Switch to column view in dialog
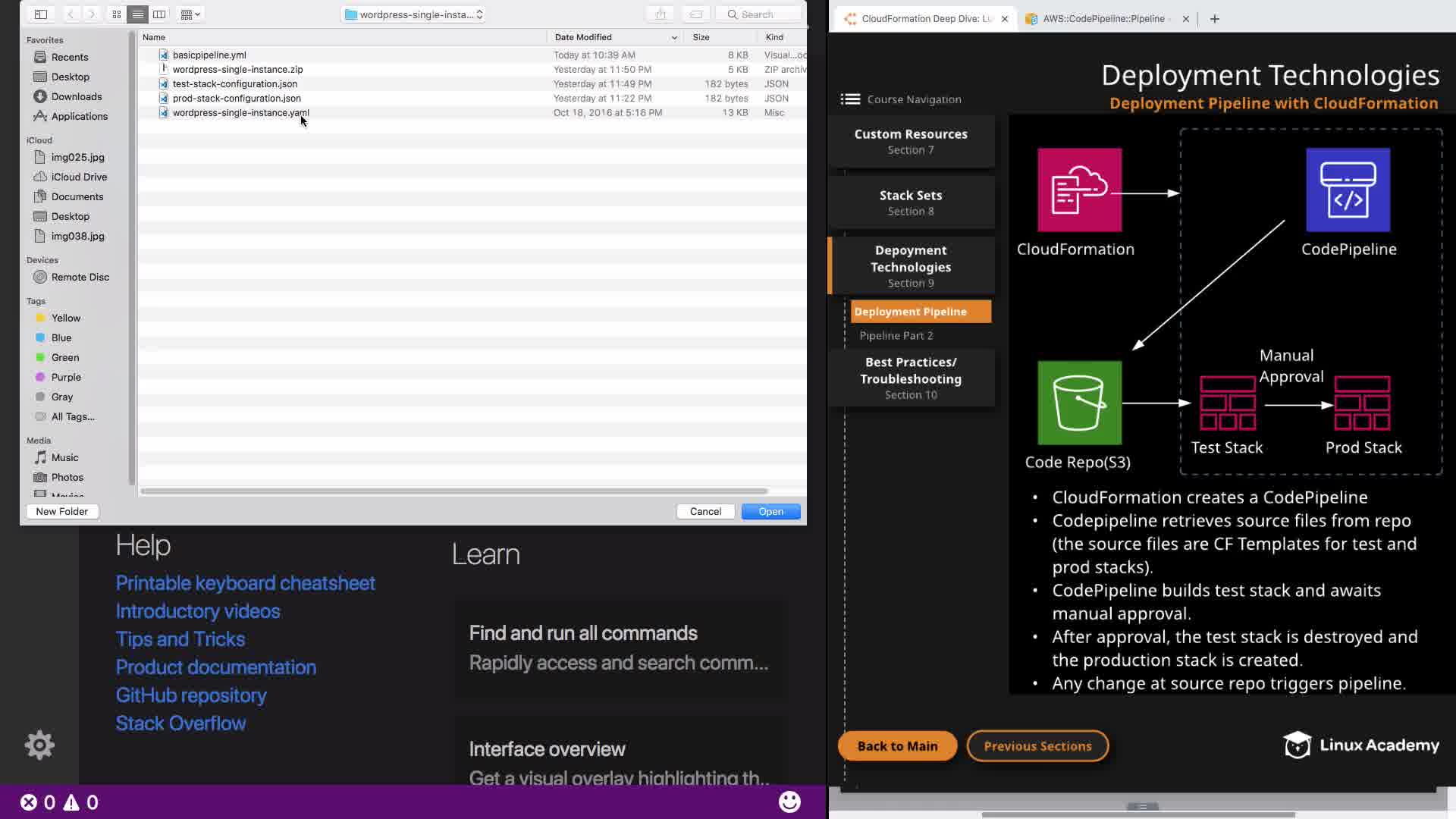This screenshot has width=1456, height=819. (x=159, y=14)
